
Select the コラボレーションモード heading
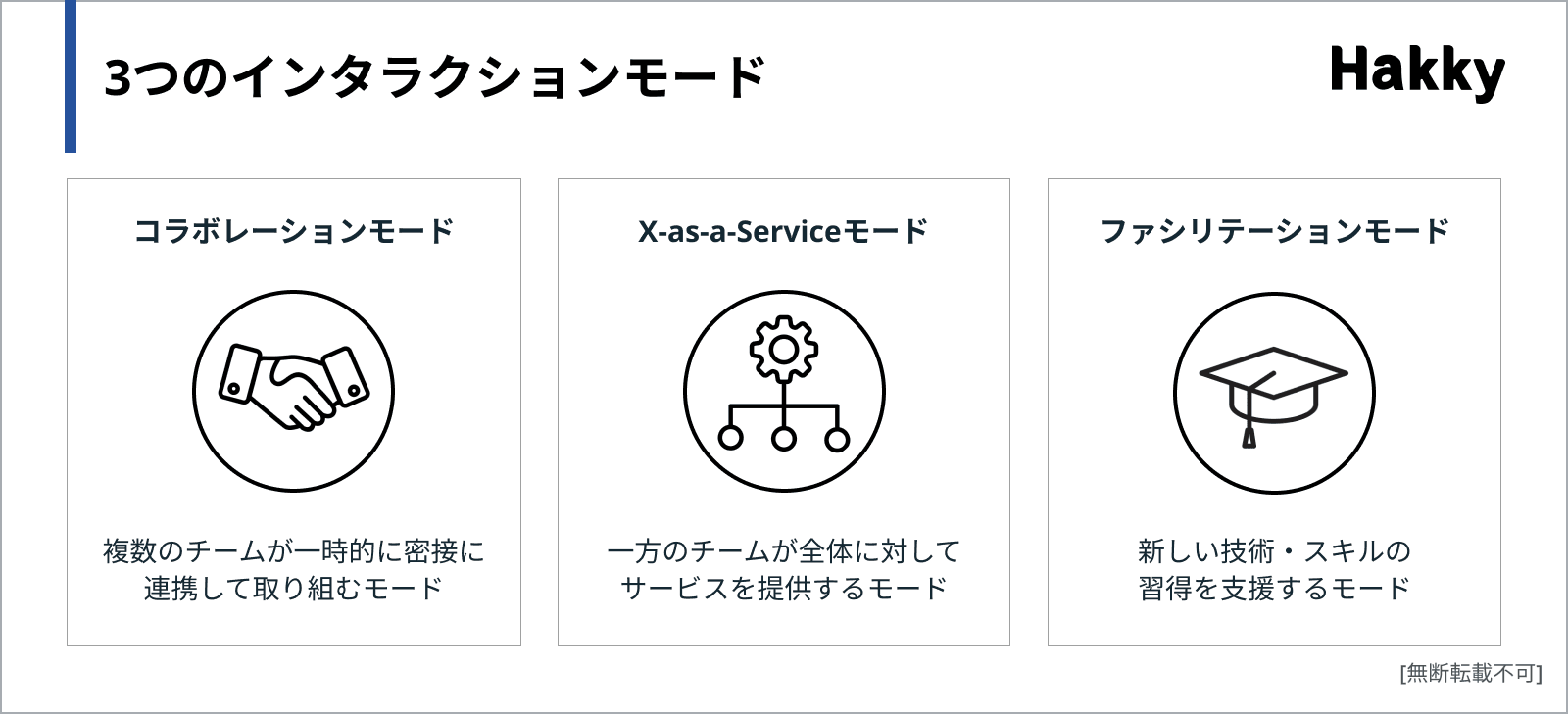pyautogui.click(x=294, y=231)
